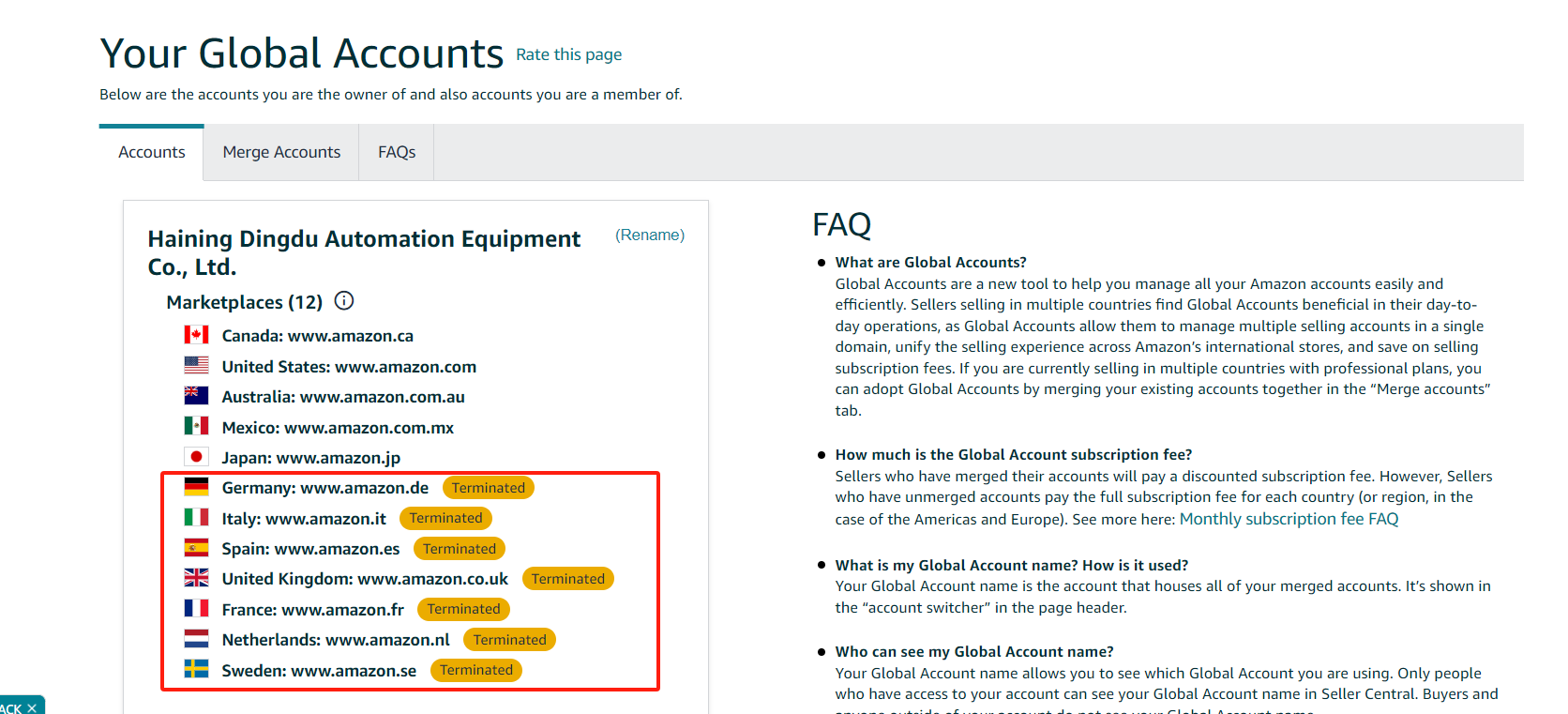Image resolution: width=1568 pixels, height=714 pixels.
Task: Select France: www.amazon.fr marketplace text
Action: click(x=312, y=610)
